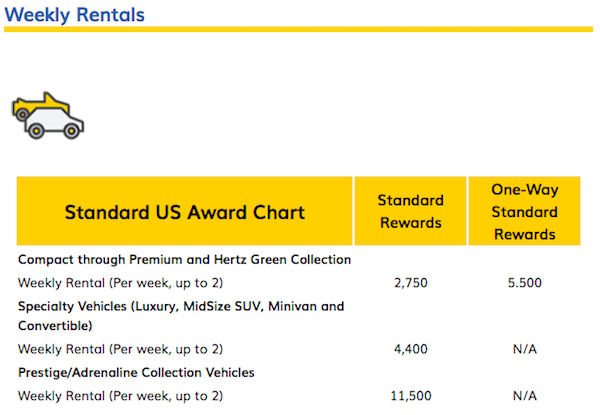Click the N/A value beside 11,500
The width and height of the screenshot is (600, 415).
point(524,397)
